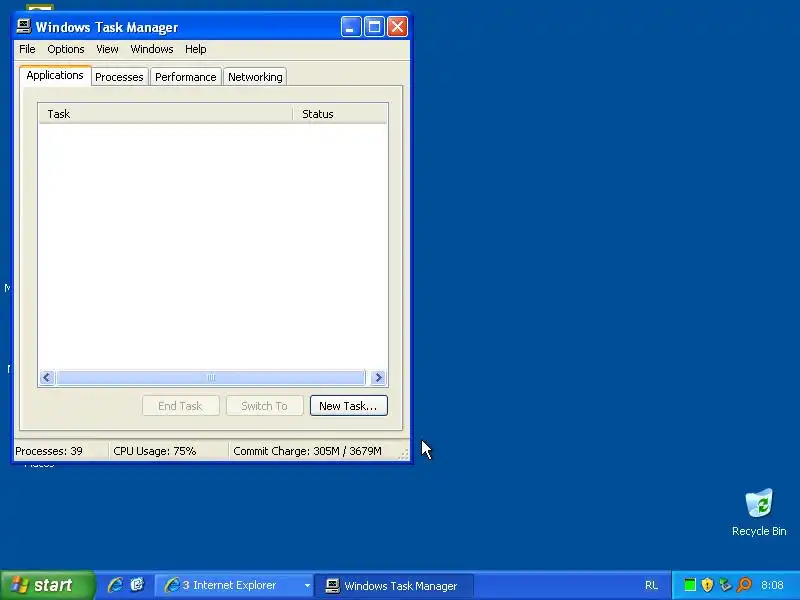Click the Task Manager title bar icon
Viewport: 800px width, 600px height.
coord(23,27)
